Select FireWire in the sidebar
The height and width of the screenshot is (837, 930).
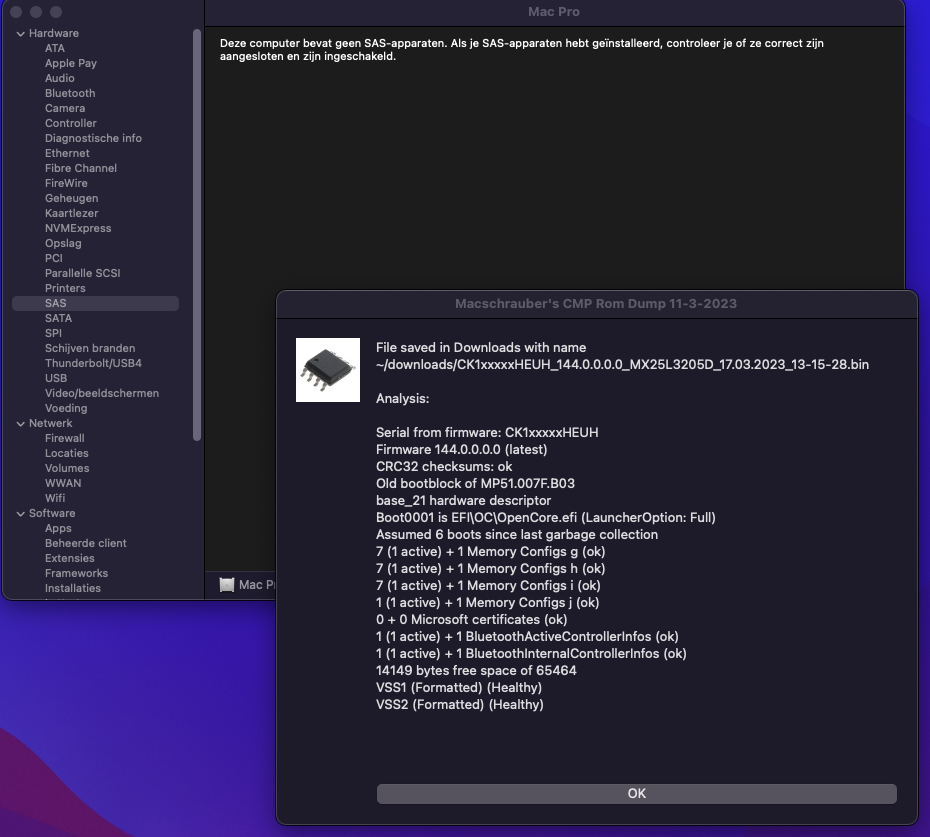click(x=66, y=183)
